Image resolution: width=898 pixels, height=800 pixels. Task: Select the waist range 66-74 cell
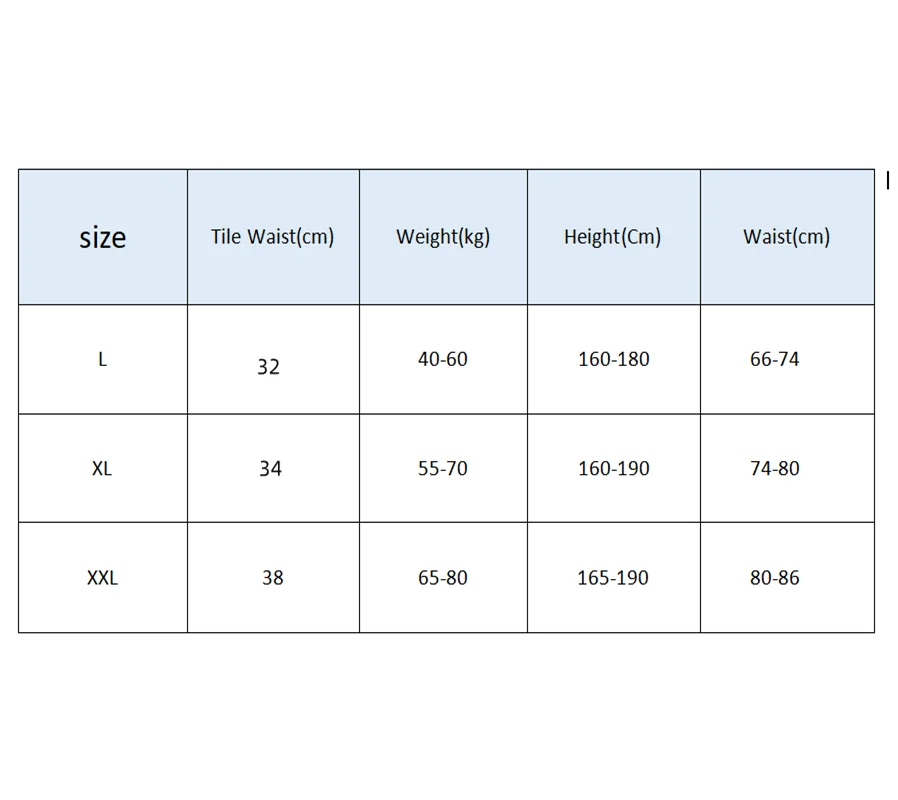(x=775, y=359)
